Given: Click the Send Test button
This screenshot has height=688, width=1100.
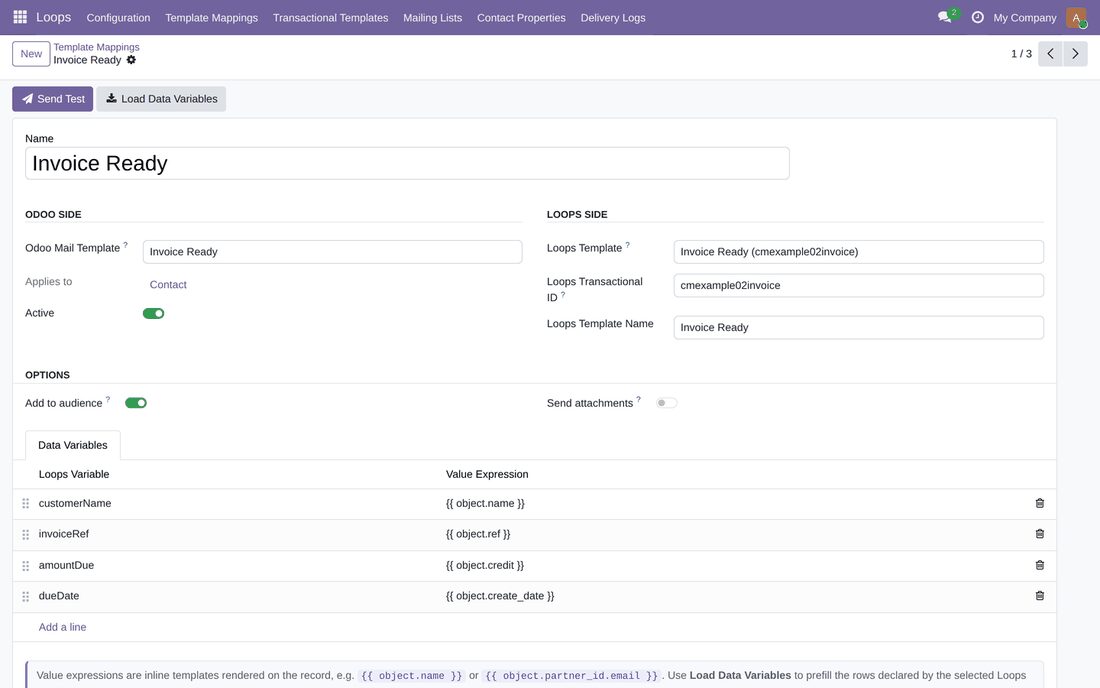Looking at the screenshot, I should click(53, 99).
